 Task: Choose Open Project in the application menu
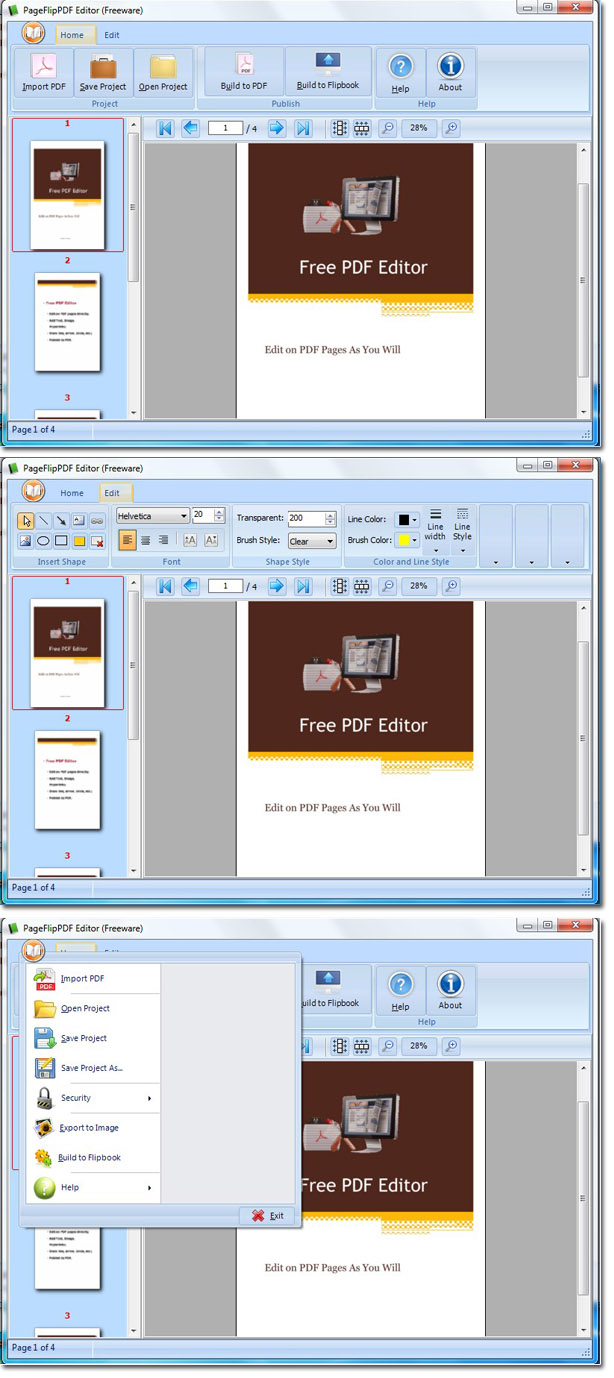pos(93,1009)
